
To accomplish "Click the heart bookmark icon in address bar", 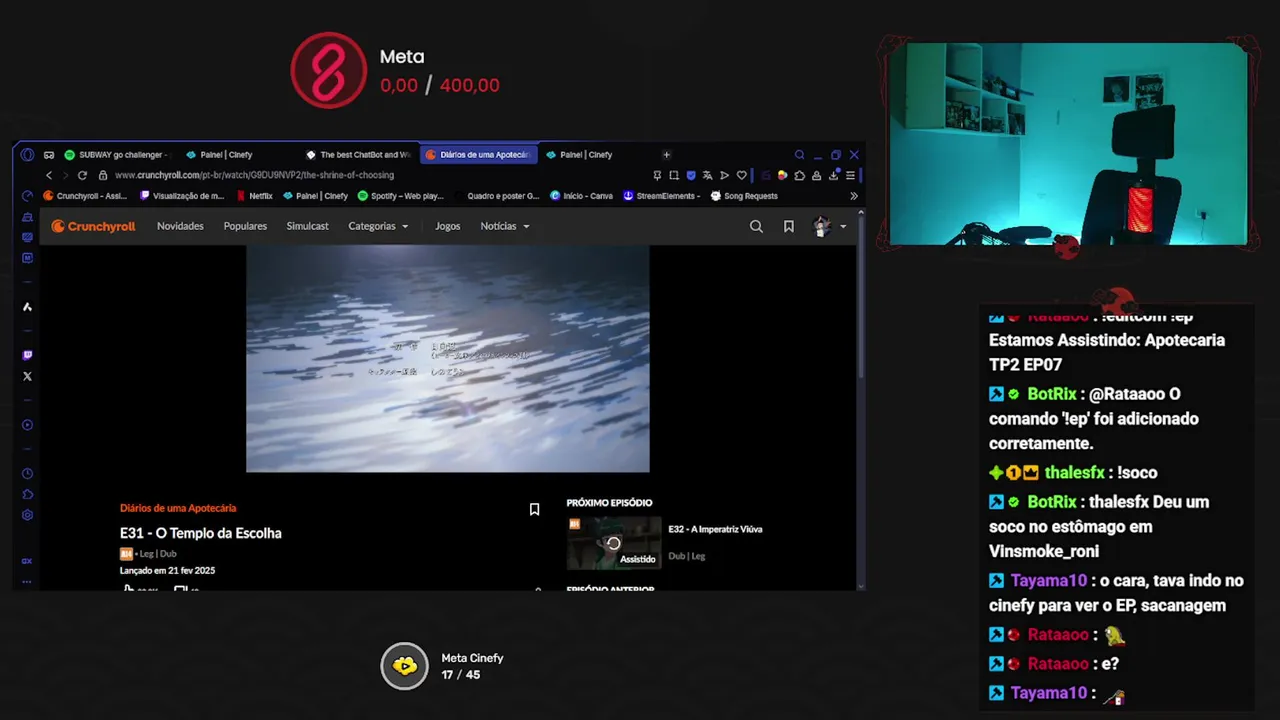I will click(741, 175).
